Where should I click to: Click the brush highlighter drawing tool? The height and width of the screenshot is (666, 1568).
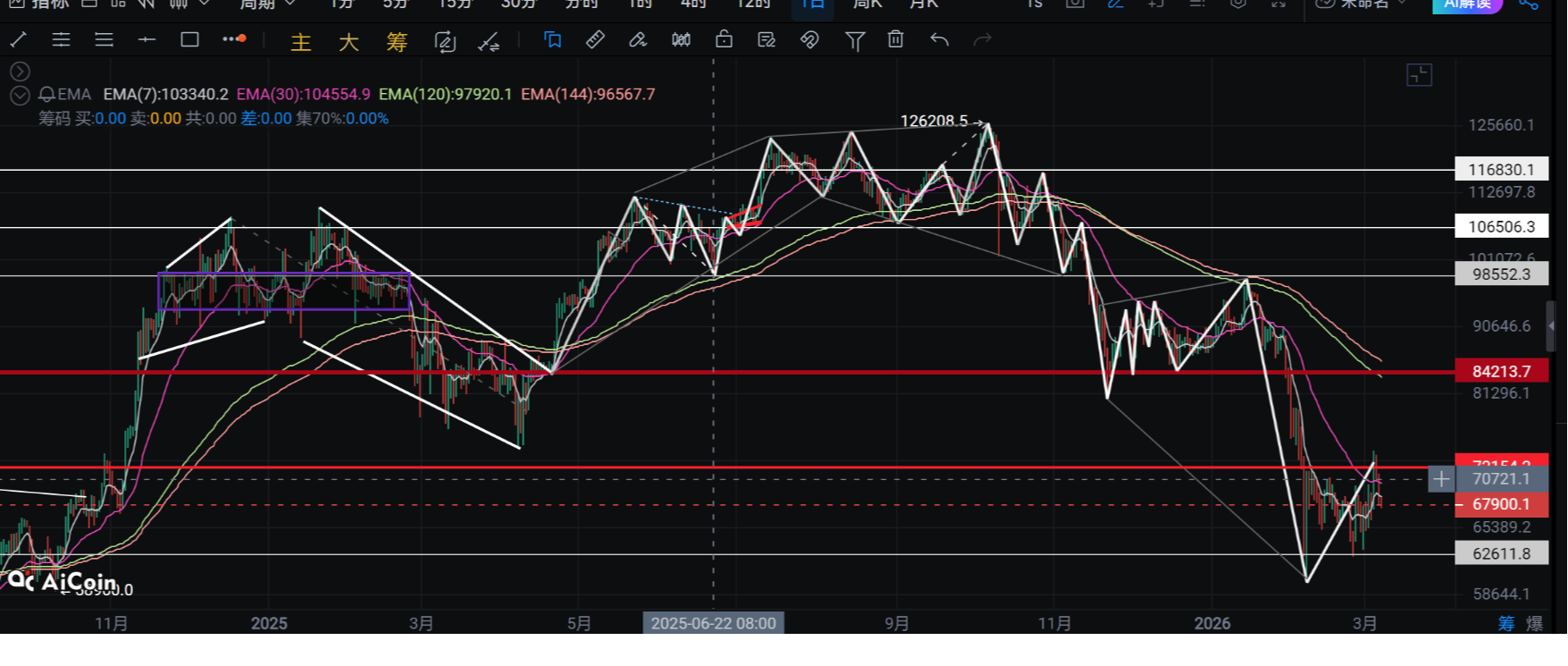[x=638, y=40]
